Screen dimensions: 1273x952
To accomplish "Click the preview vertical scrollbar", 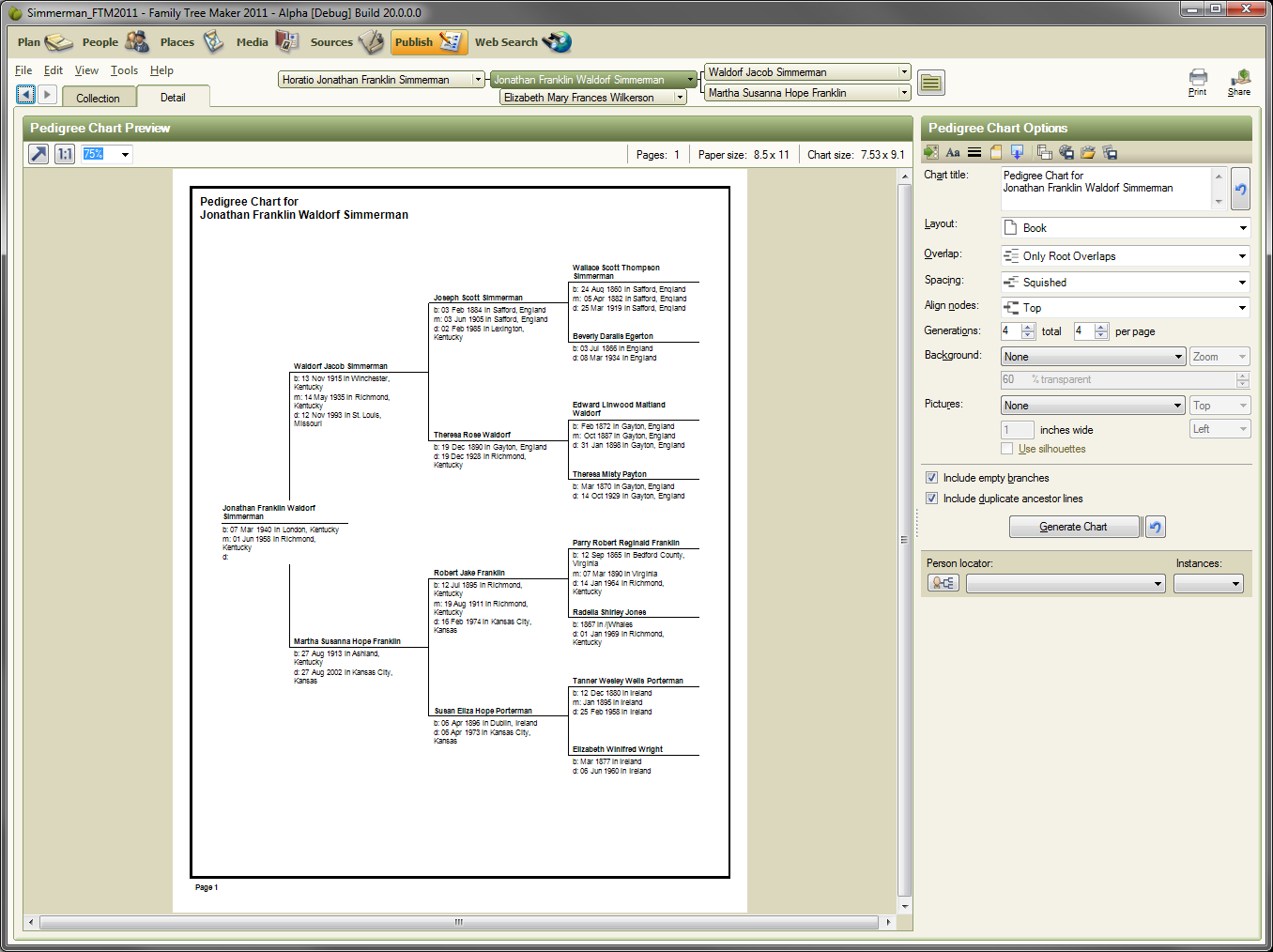I will coord(905,540).
